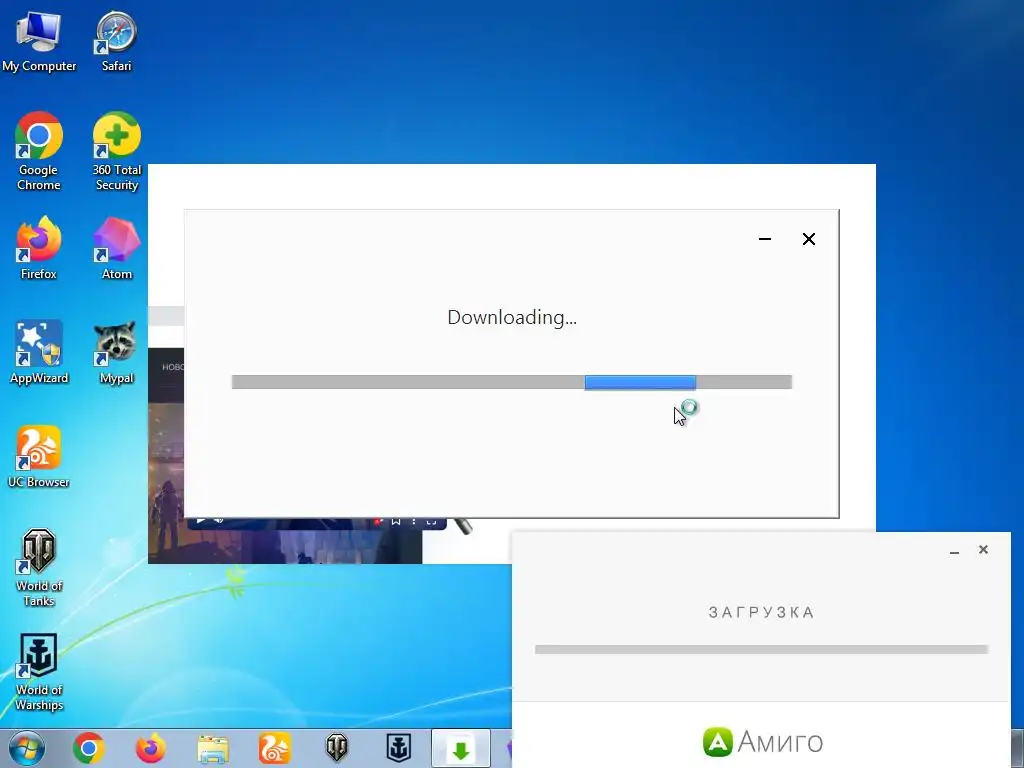Screen dimensions: 1024x768
Task: Launch Chrome from the taskbar
Action: 89,748
